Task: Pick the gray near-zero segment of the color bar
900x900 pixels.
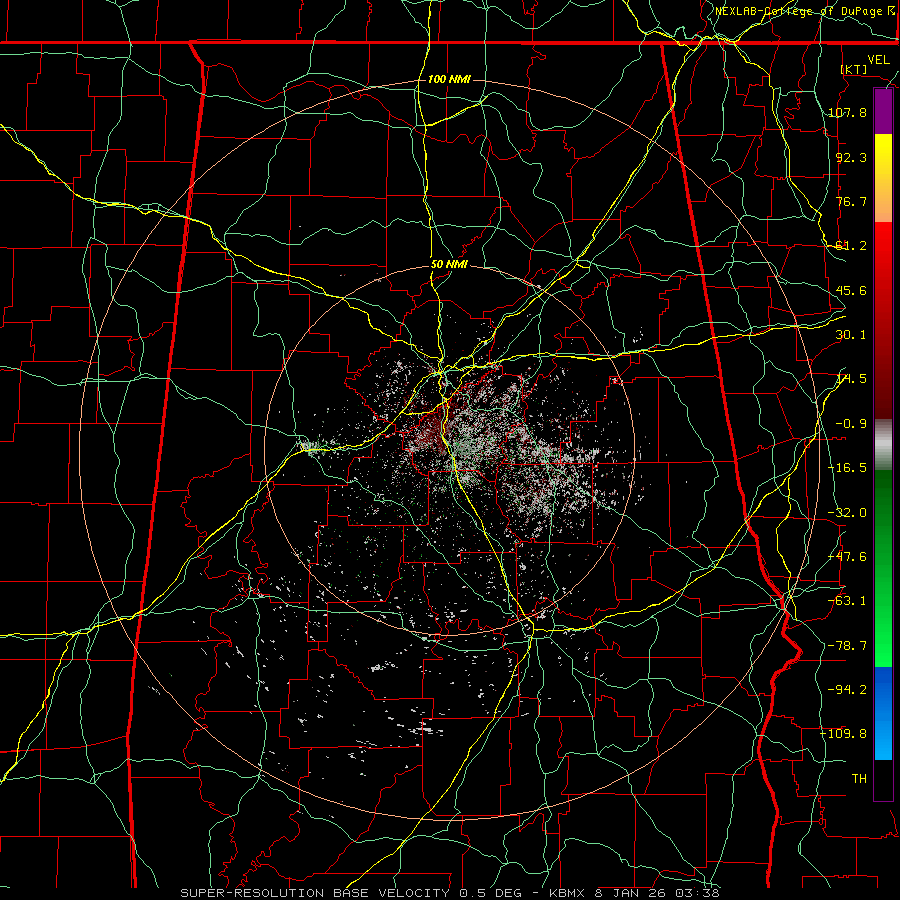Action: click(883, 445)
